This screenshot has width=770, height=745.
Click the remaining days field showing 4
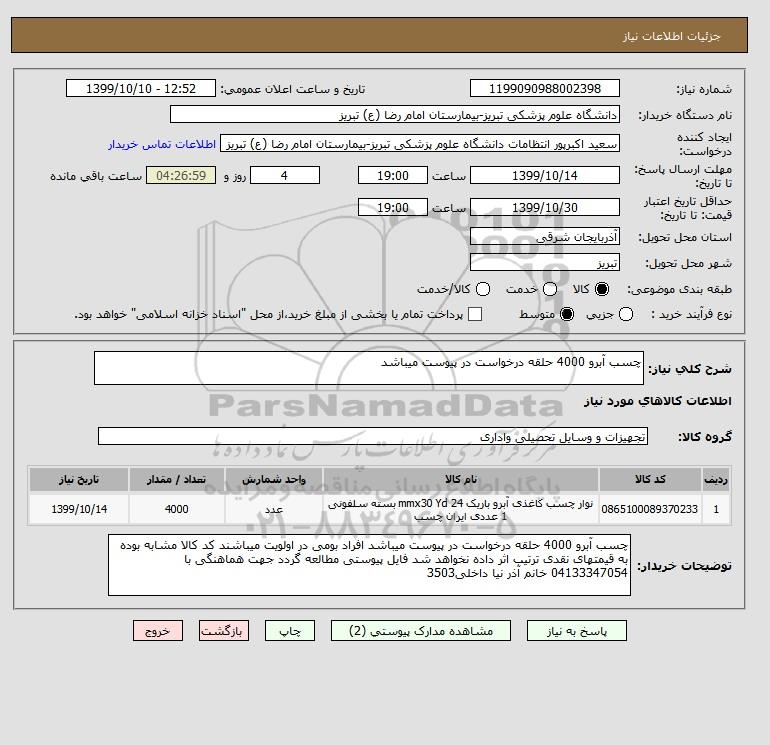point(285,175)
